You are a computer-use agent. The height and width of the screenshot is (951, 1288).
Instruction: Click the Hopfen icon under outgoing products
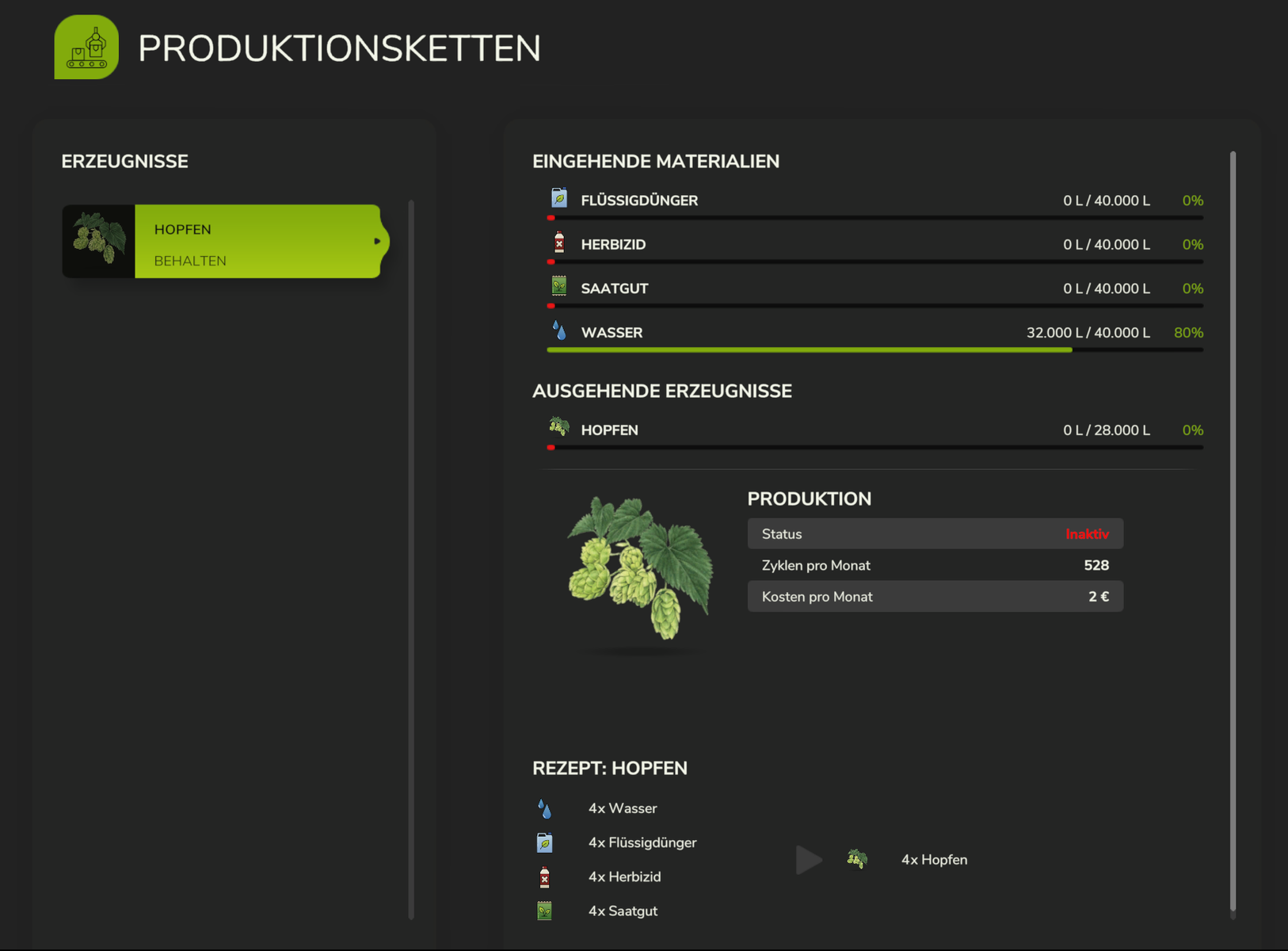tap(559, 427)
